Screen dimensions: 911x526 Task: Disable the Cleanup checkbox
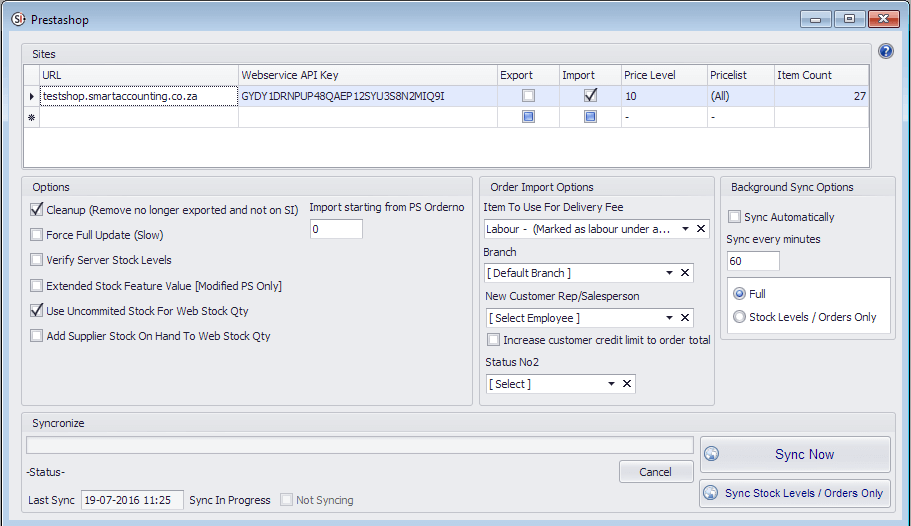coord(37,210)
